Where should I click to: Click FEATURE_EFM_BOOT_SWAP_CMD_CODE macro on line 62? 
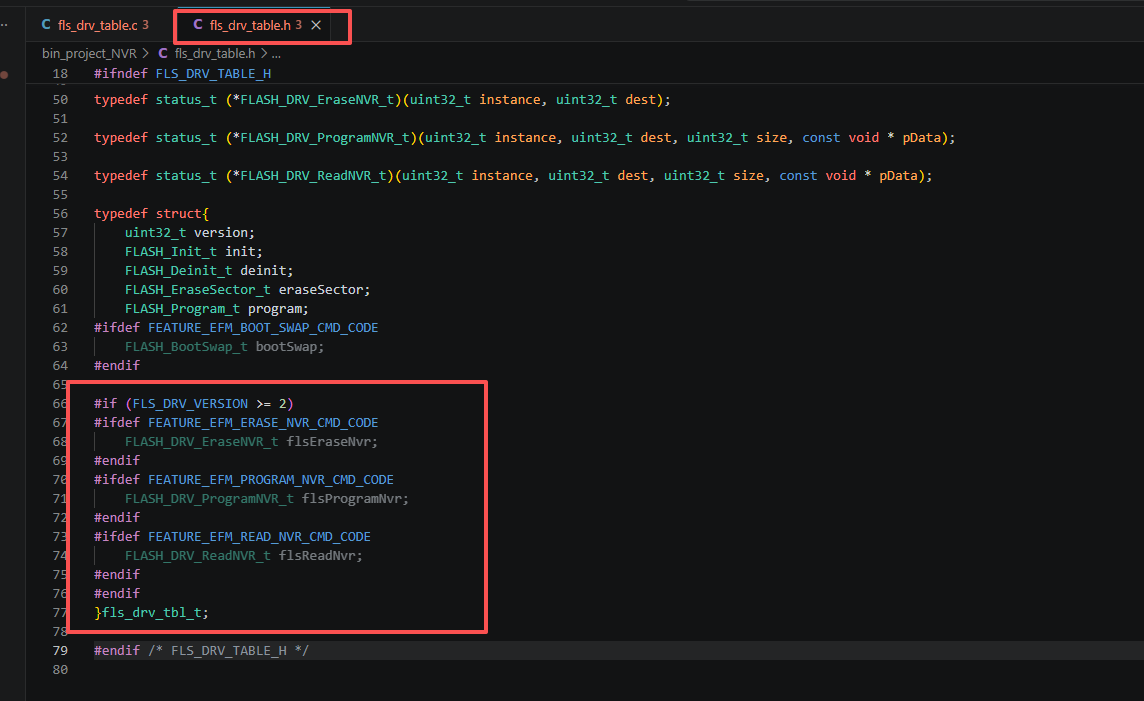tap(263, 328)
